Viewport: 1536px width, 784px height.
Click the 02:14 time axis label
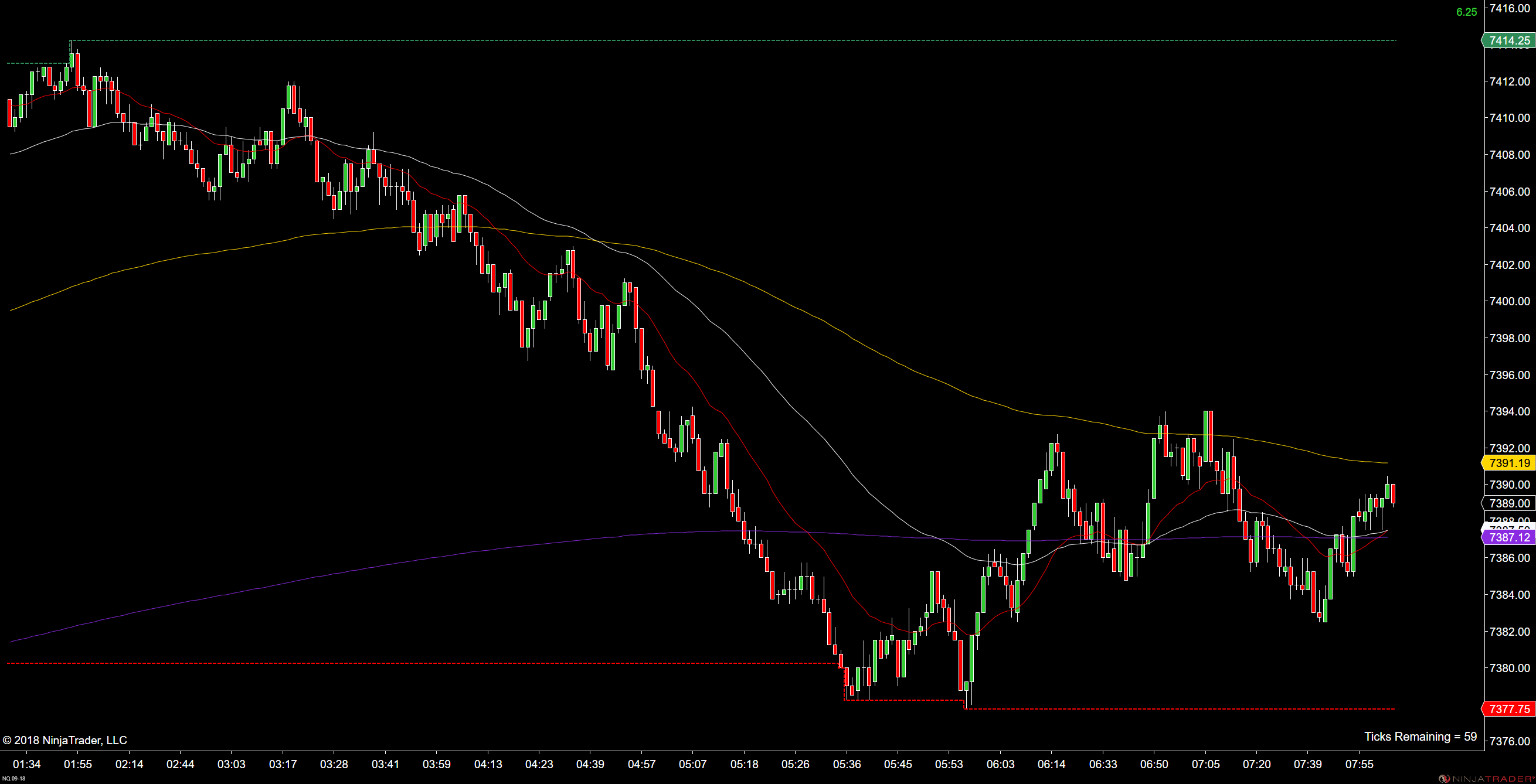pos(130,764)
